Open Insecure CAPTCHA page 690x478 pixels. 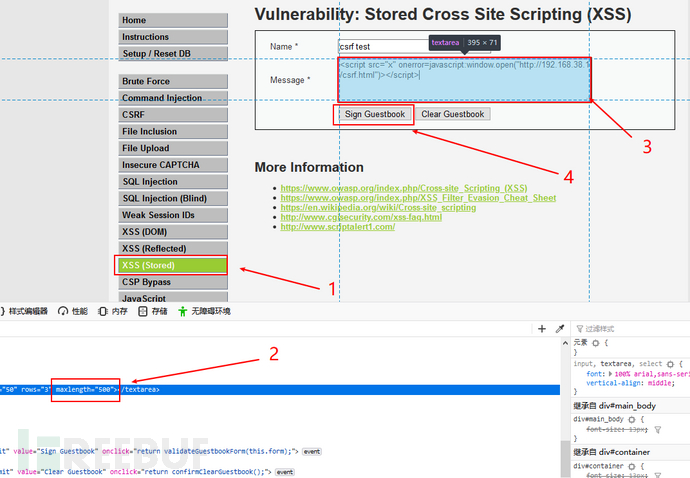coord(173,165)
